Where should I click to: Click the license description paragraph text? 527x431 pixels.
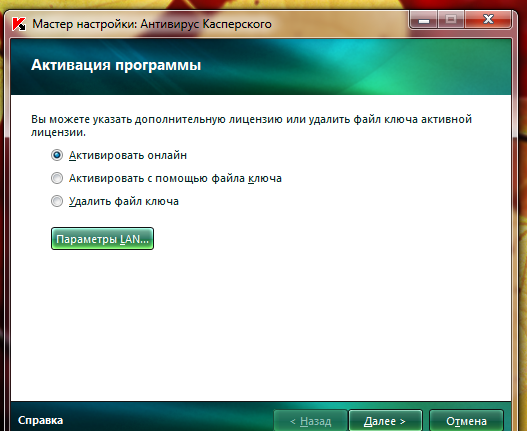click(x=251, y=125)
